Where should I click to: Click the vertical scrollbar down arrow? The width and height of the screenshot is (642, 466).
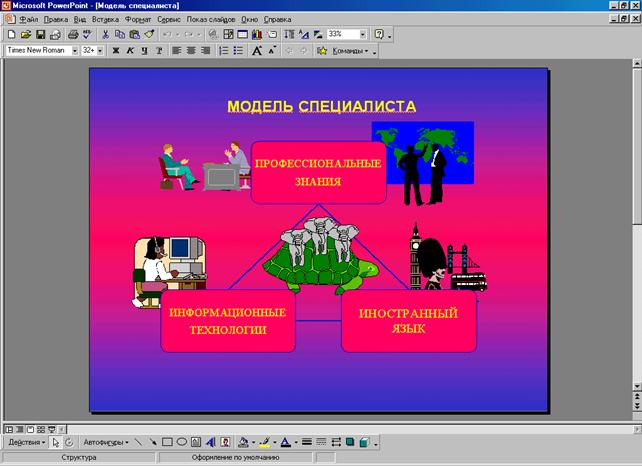coord(637,386)
